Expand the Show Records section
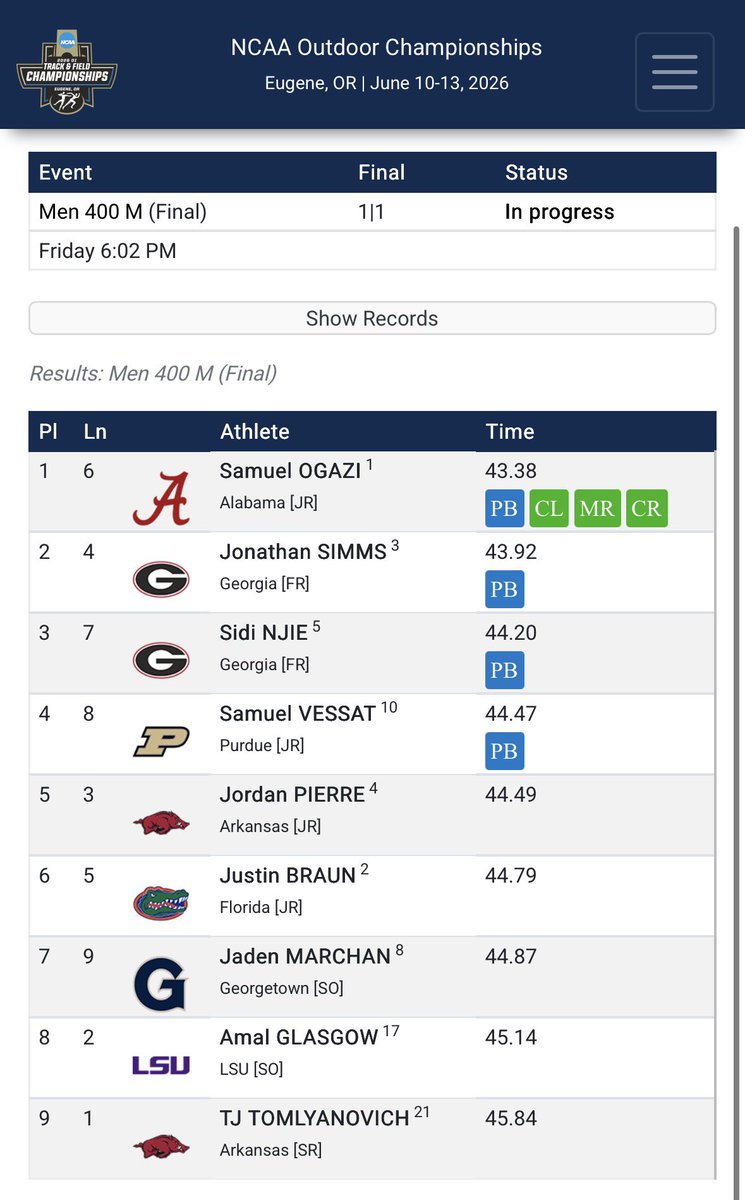The width and height of the screenshot is (745, 1200). coord(372,318)
